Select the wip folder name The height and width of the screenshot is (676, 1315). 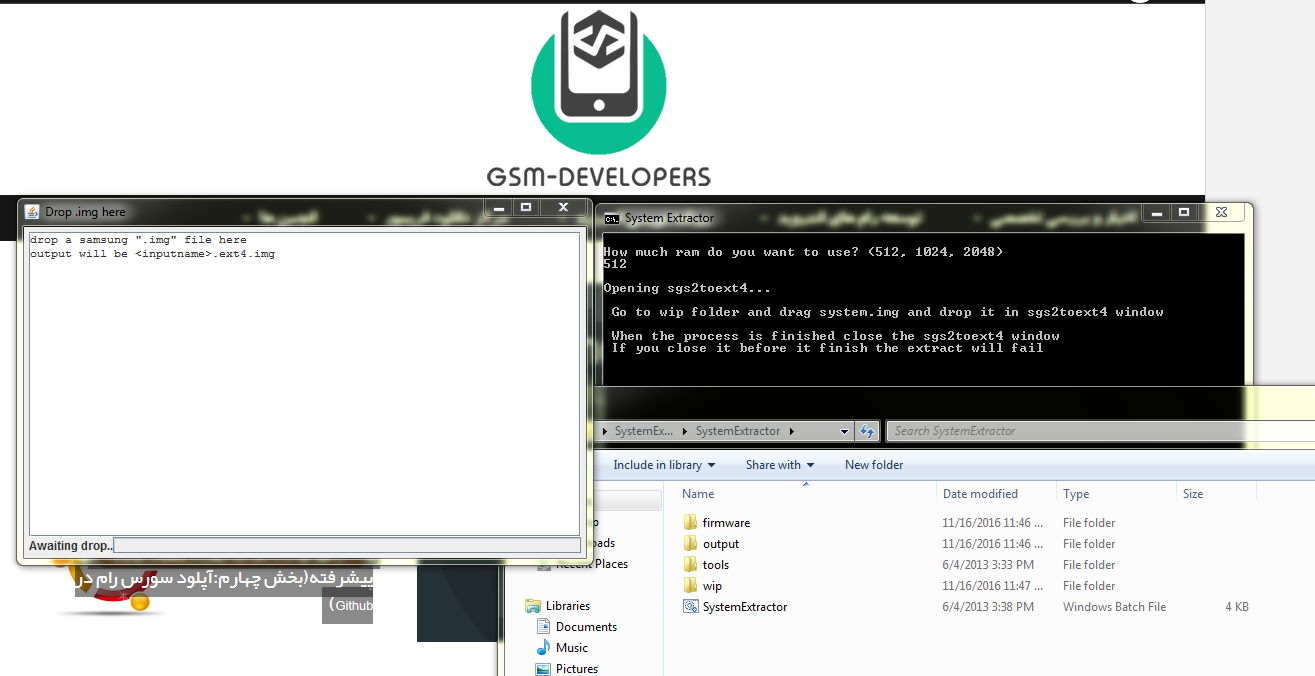(x=712, y=586)
